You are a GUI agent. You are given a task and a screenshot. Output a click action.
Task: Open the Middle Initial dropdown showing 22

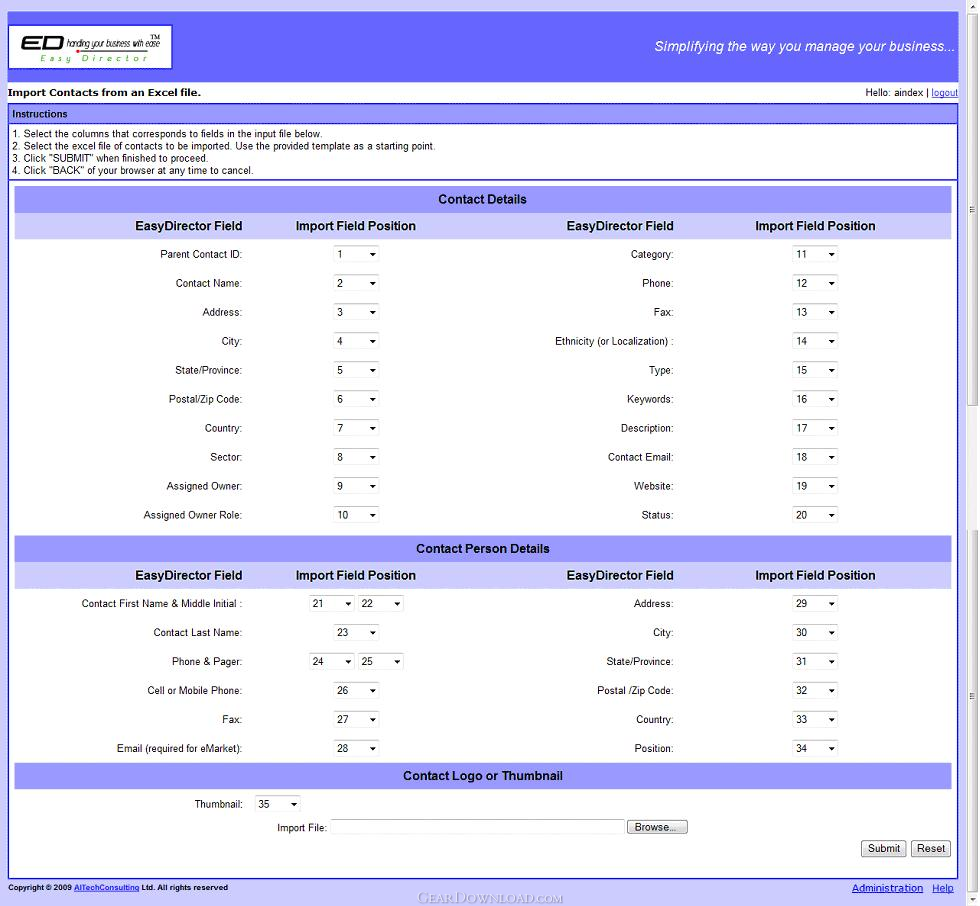point(381,604)
